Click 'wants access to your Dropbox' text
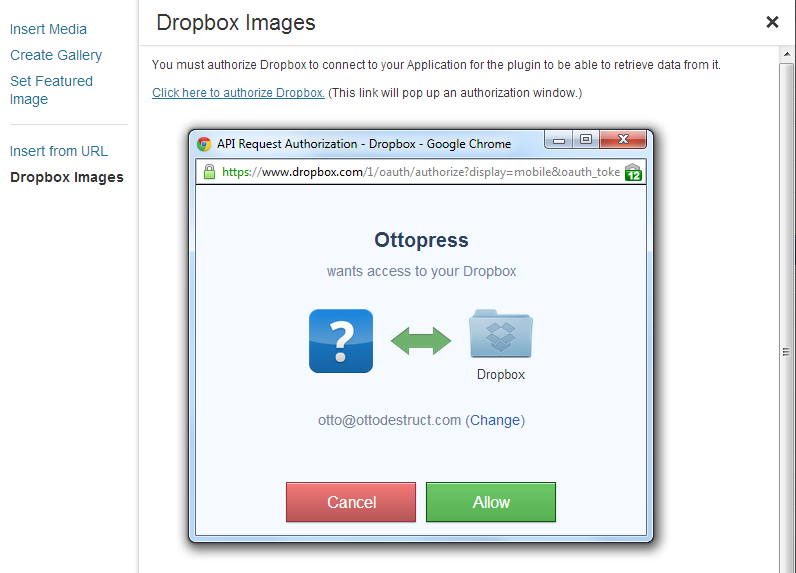 pyautogui.click(x=421, y=271)
